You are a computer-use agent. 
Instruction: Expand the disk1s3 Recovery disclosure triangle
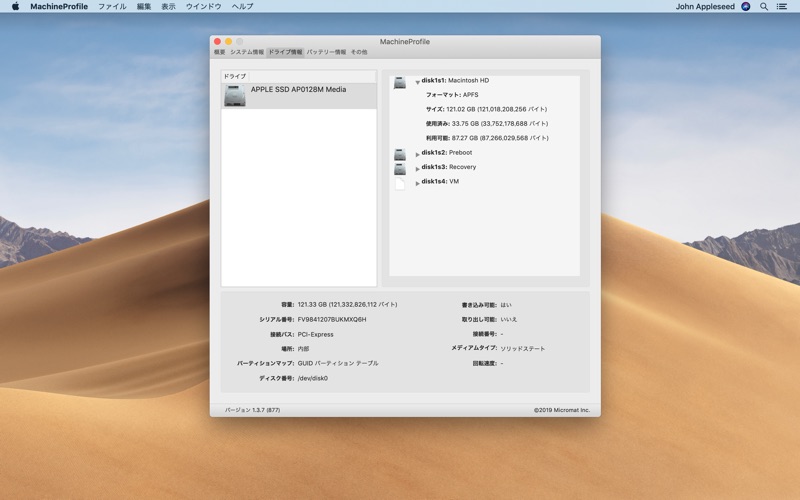pyautogui.click(x=417, y=168)
